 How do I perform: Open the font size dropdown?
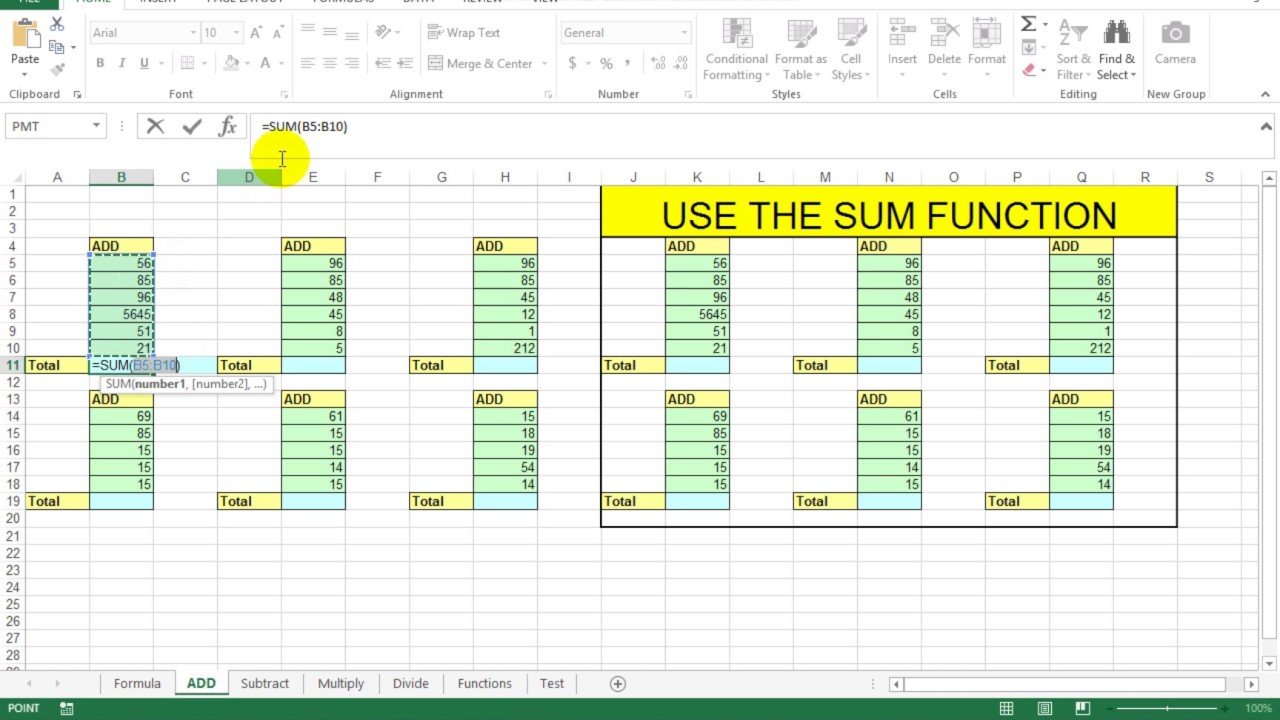pyautogui.click(x=236, y=33)
